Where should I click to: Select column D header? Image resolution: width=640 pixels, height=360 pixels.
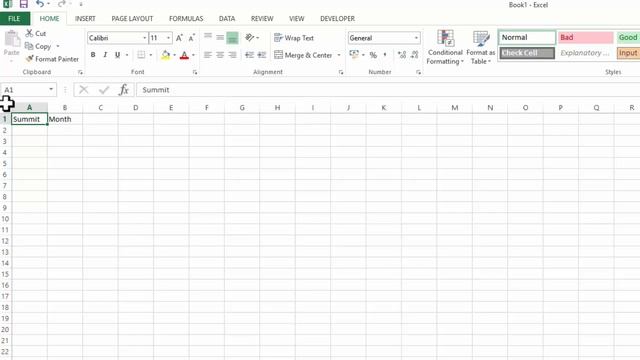point(136,108)
